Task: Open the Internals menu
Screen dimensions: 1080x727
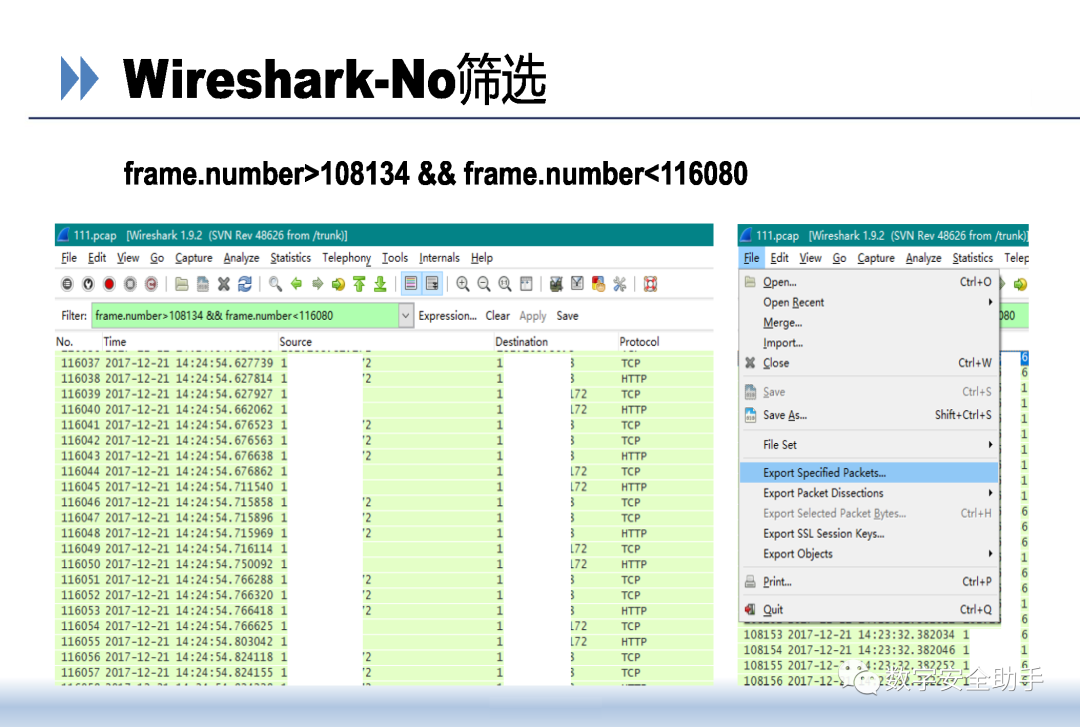Action: 439,258
